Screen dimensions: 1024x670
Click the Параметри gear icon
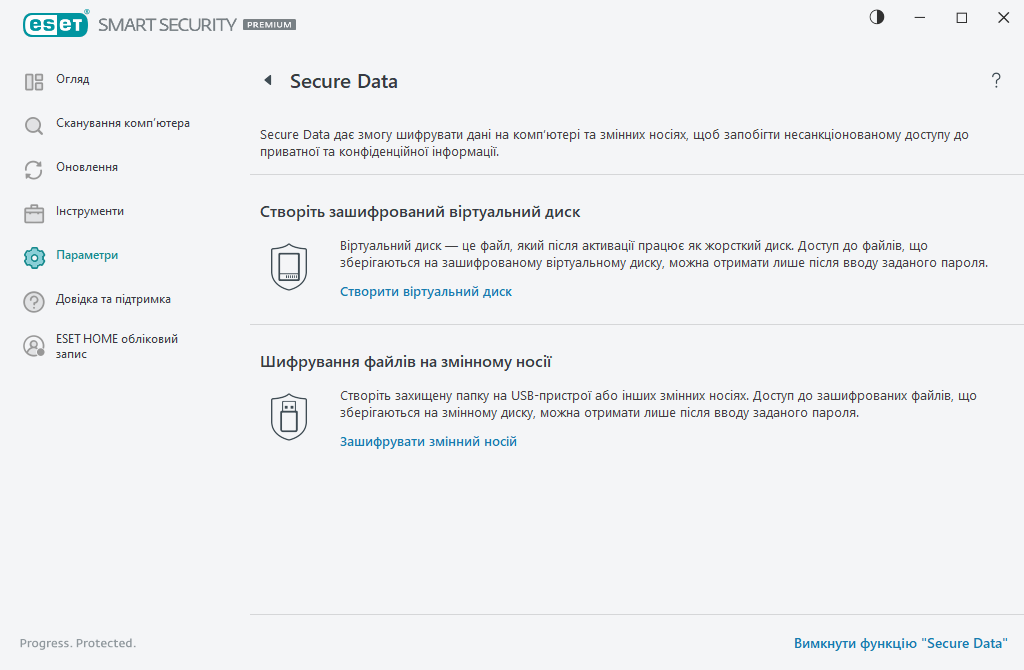(x=34, y=258)
